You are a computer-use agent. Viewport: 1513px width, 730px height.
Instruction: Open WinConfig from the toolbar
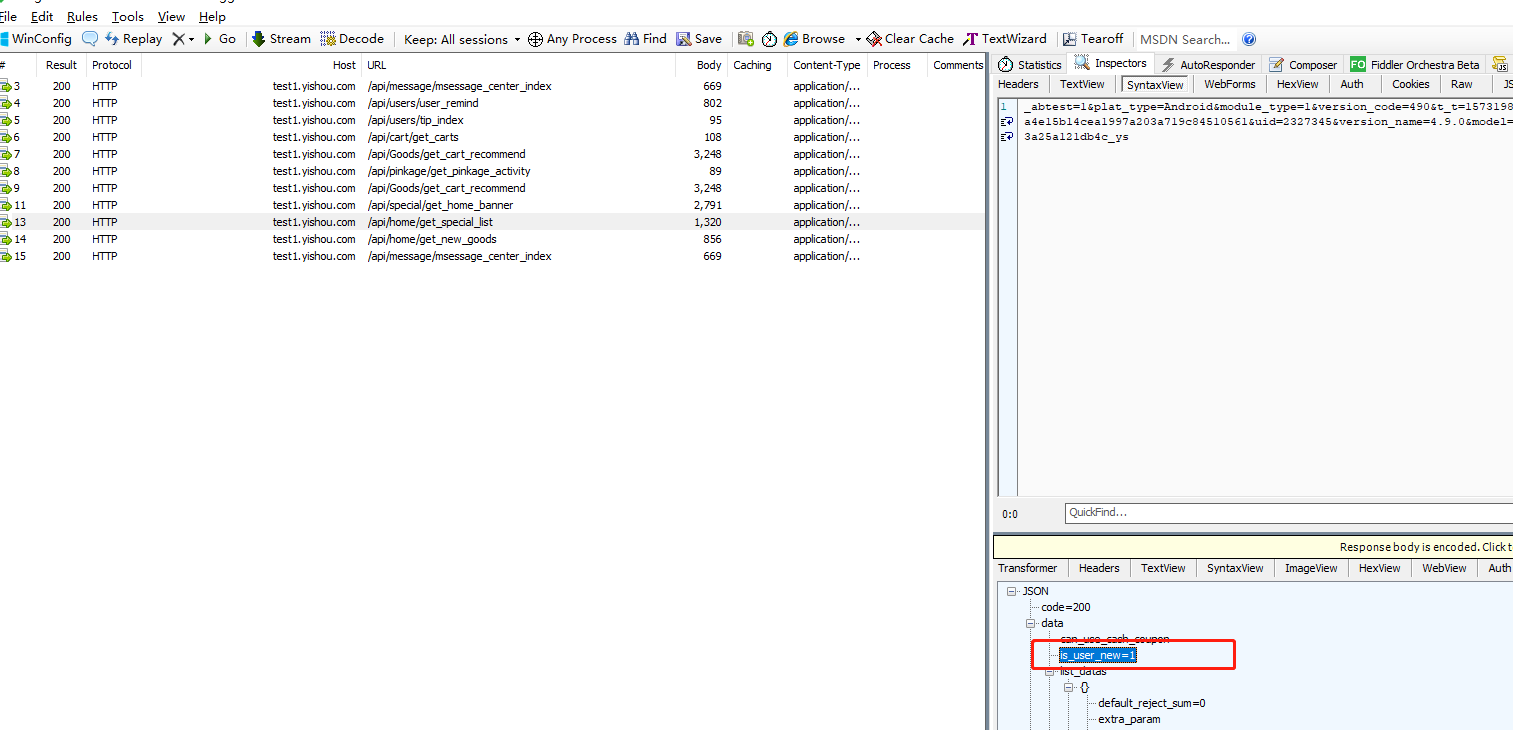click(x=36, y=39)
